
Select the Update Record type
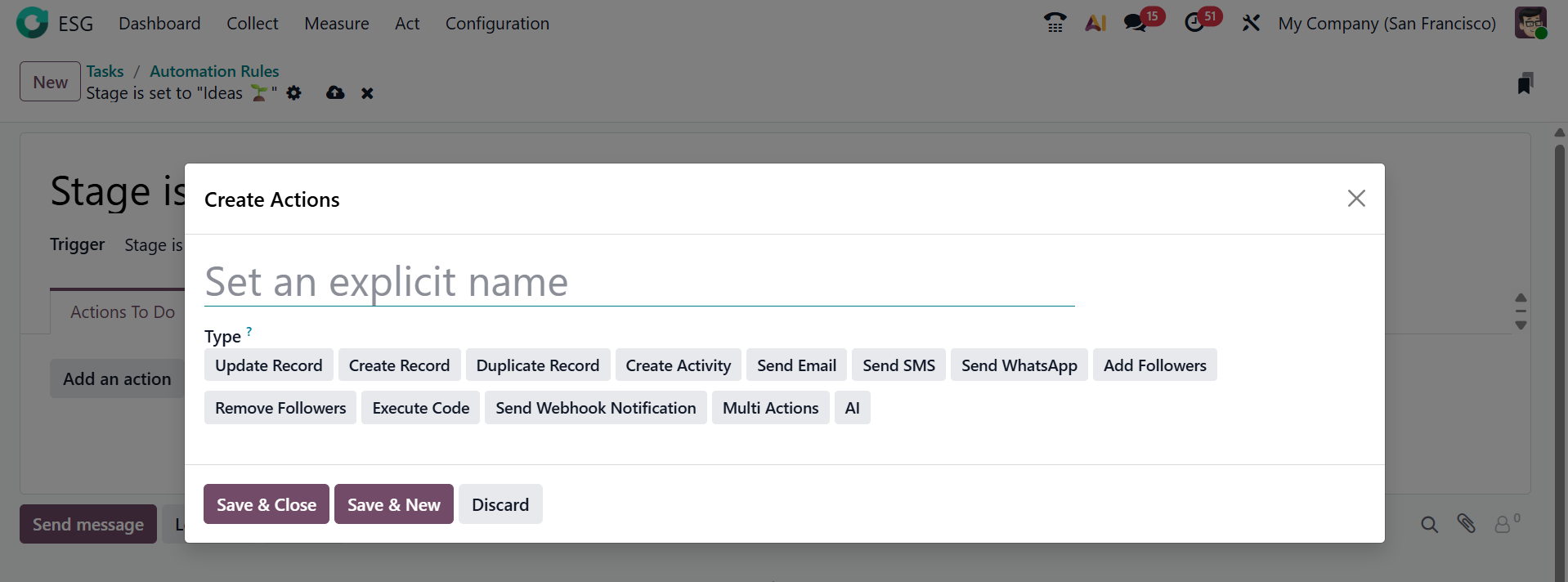tap(268, 365)
